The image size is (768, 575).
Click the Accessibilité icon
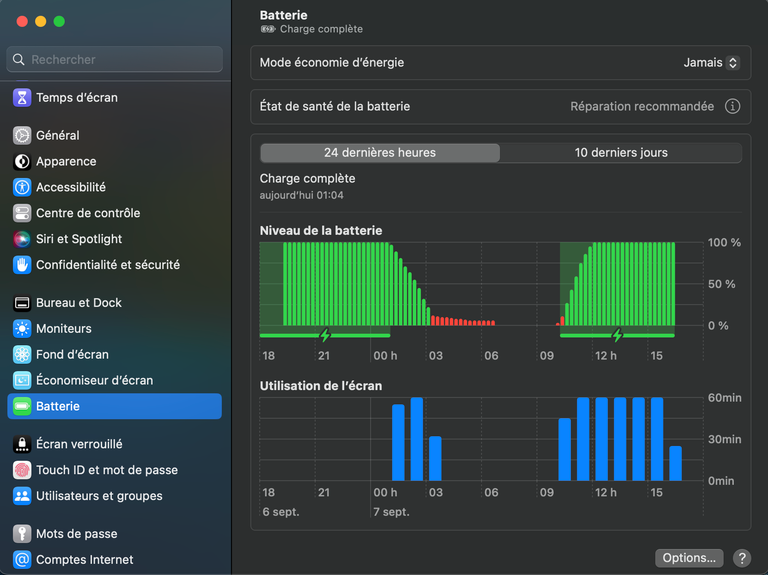22,187
